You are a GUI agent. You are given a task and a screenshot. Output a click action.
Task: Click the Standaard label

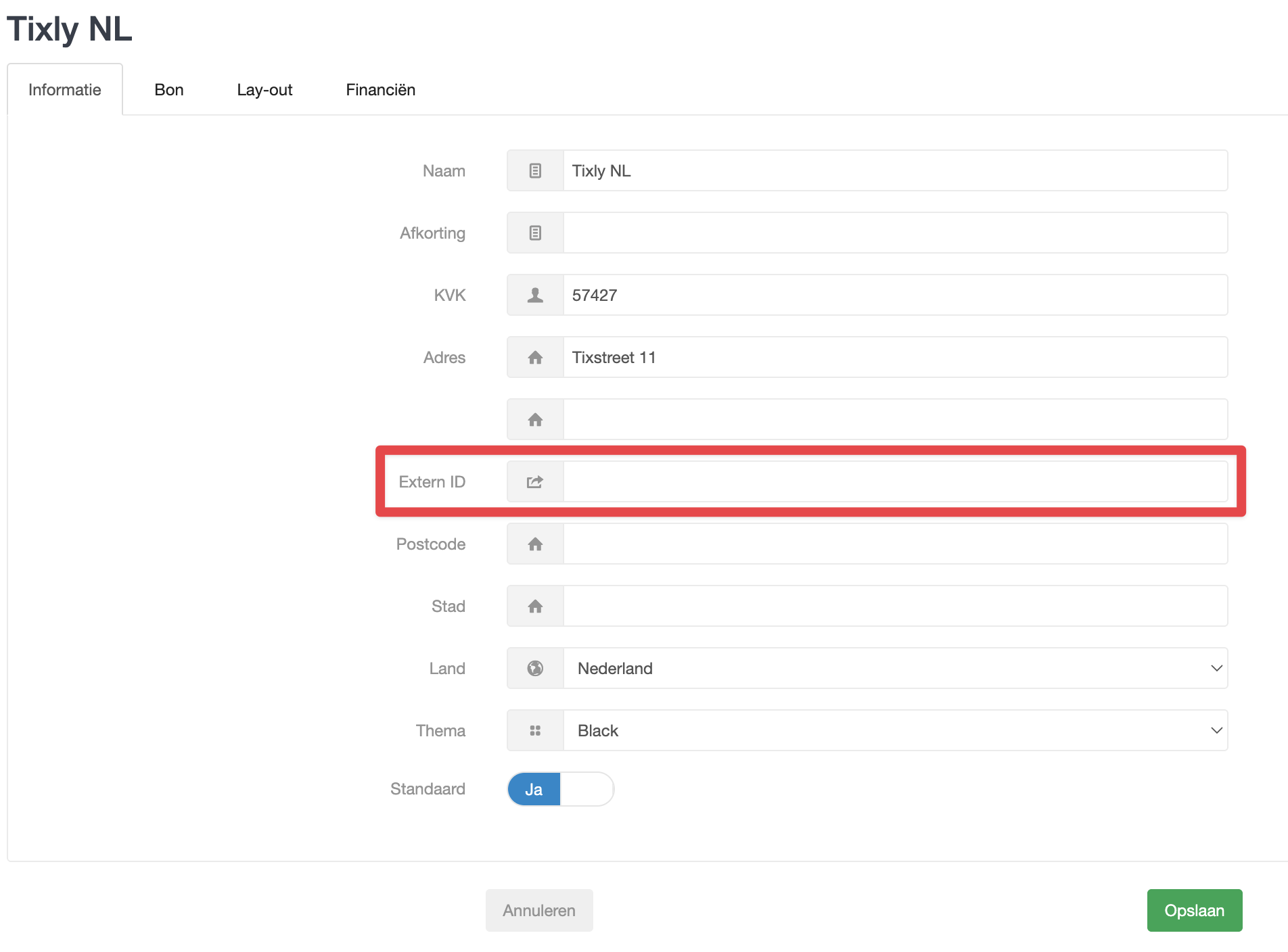tap(428, 789)
